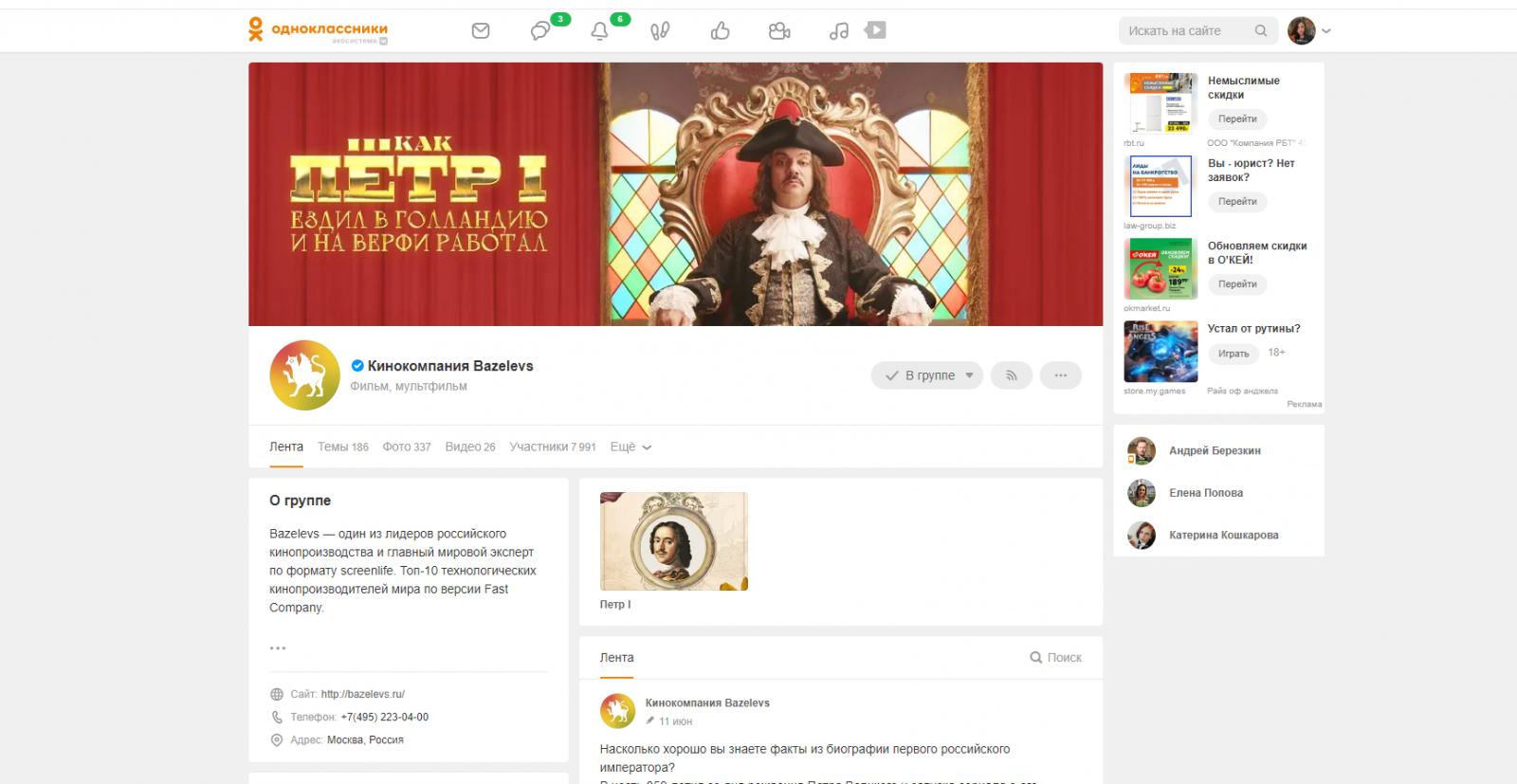The height and width of the screenshot is (784, 1517).
Task: Open ratings thumbs-up icon
Action: [x=721, y=31]
